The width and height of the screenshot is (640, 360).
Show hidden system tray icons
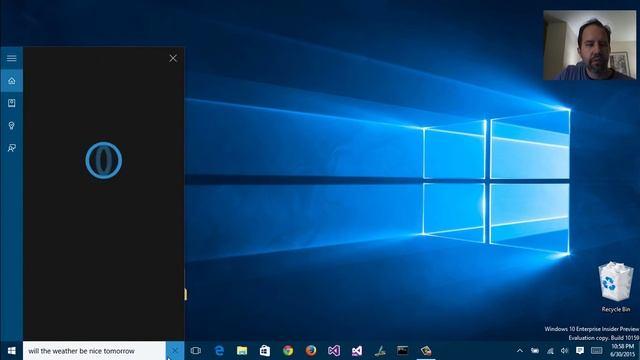click(x=520, y=351)
